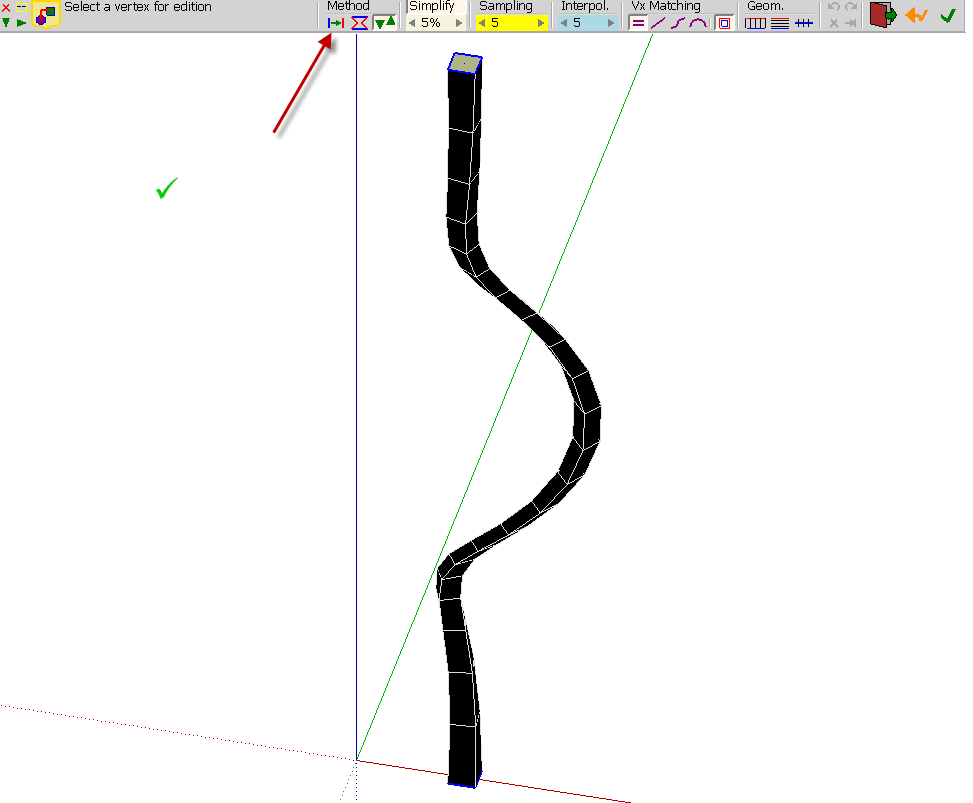The height and width of the screenshot is (803, 973).
Task: Close the floating palette with the red X
Action: click(x=6, y=7)
